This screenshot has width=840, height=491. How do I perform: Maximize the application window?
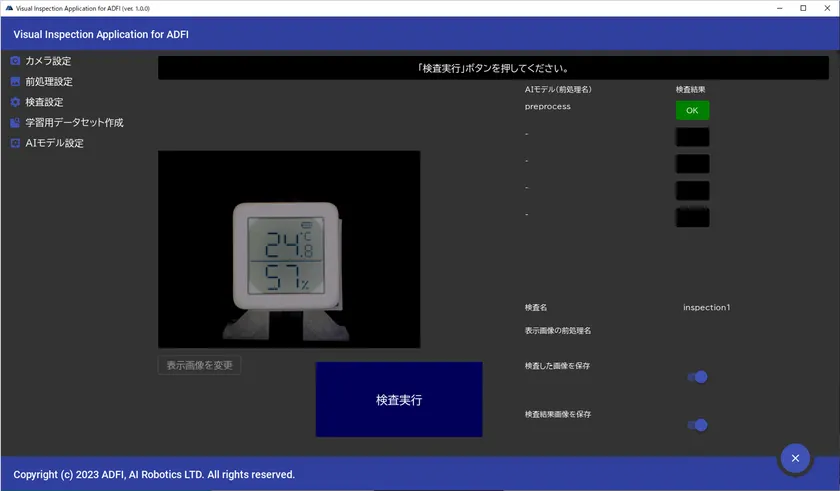point(803,8)
